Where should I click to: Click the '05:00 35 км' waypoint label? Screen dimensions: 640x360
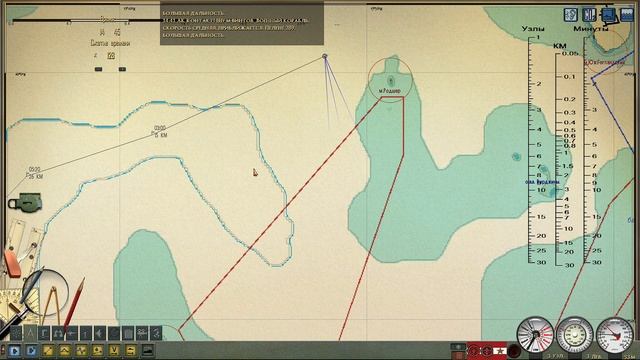[34, 173]
